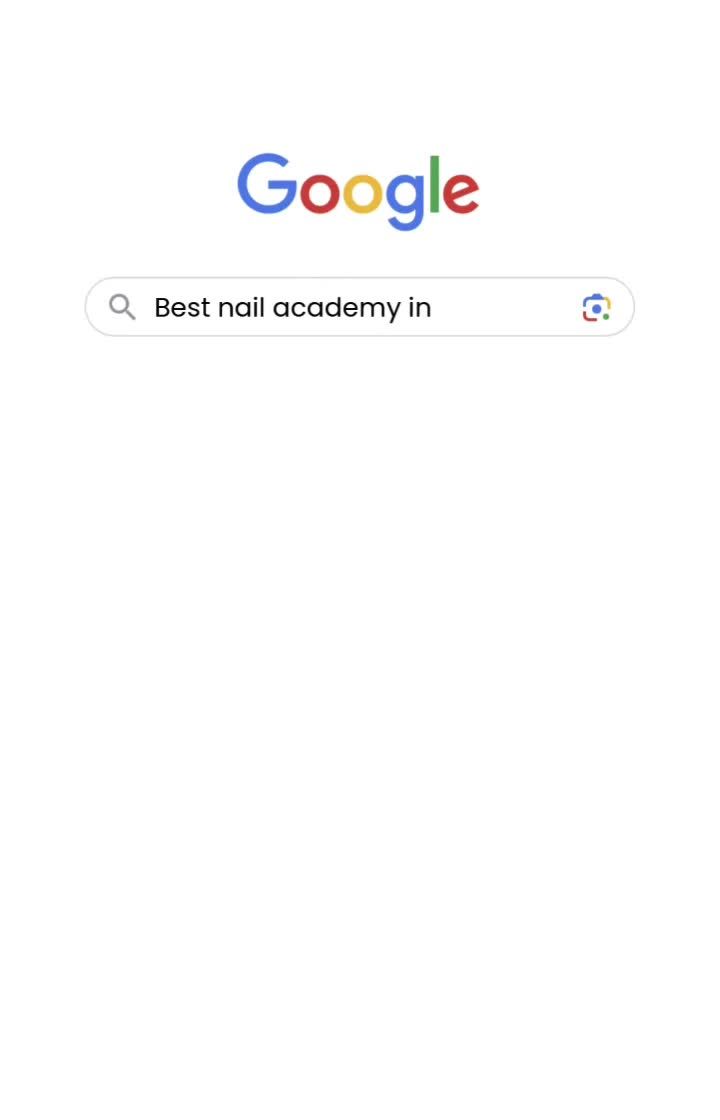Image resolution: width=720 pixels, height=1120 pixels.
Task: Click empty space inside search bar
Action: 504,307
